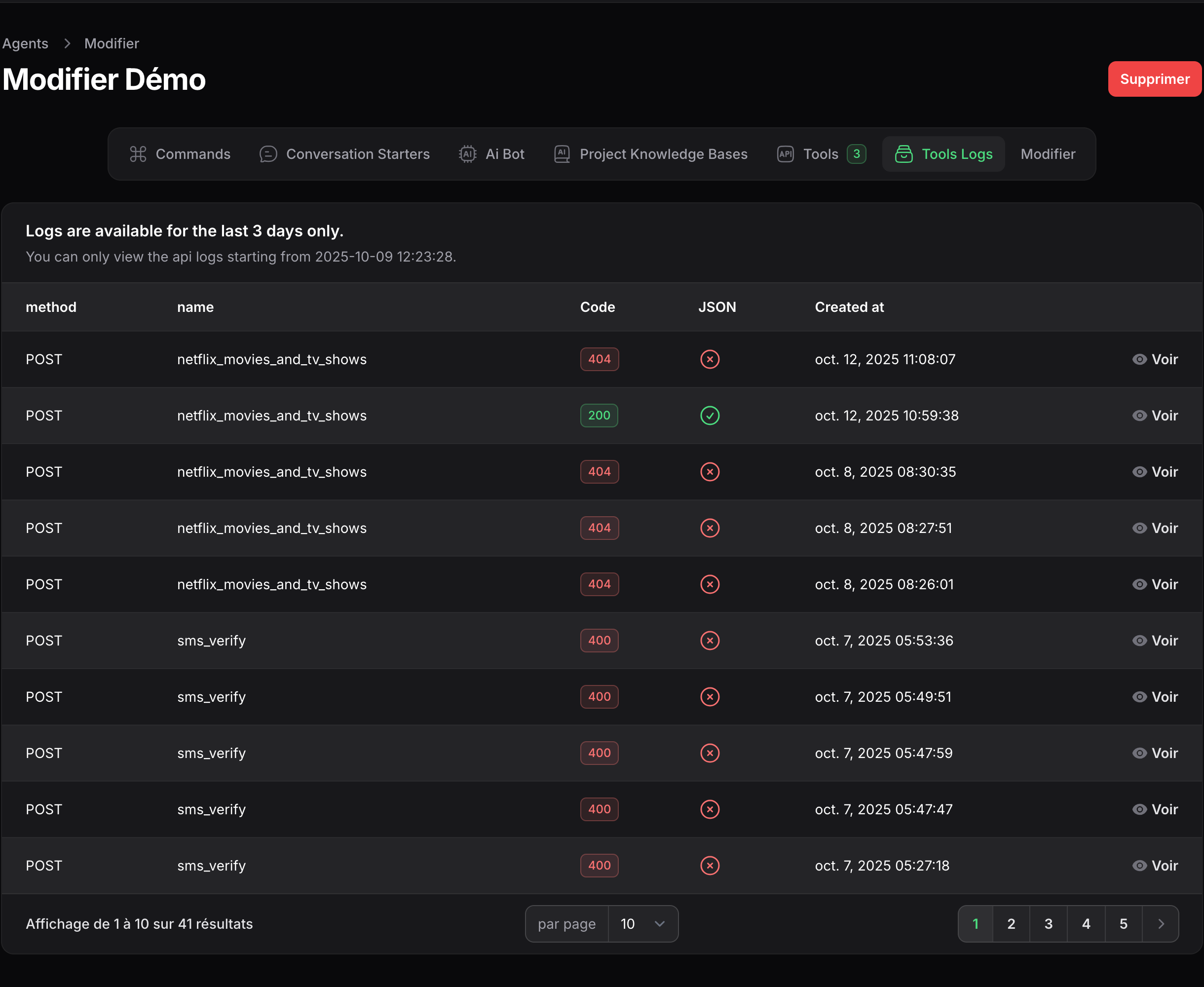
Task: Click the green check icon for the 200 response
Action: 710,416
